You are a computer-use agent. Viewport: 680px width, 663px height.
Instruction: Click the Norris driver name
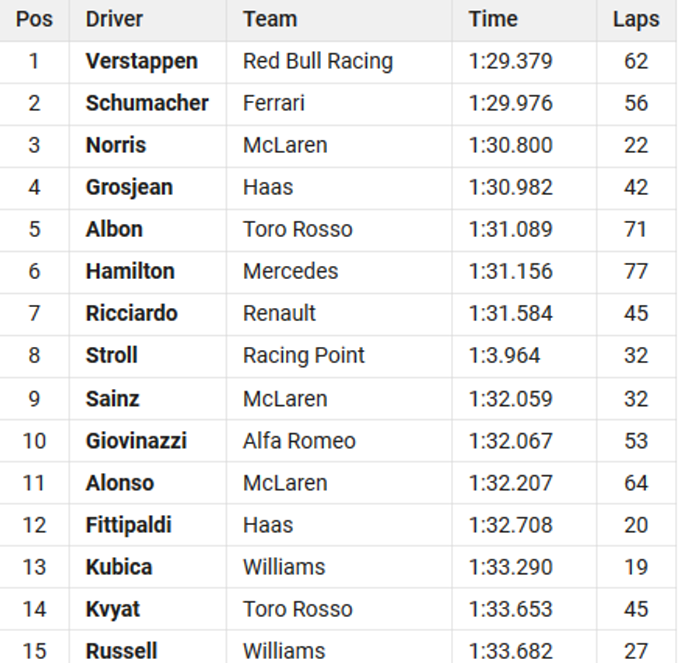point(116,145)
